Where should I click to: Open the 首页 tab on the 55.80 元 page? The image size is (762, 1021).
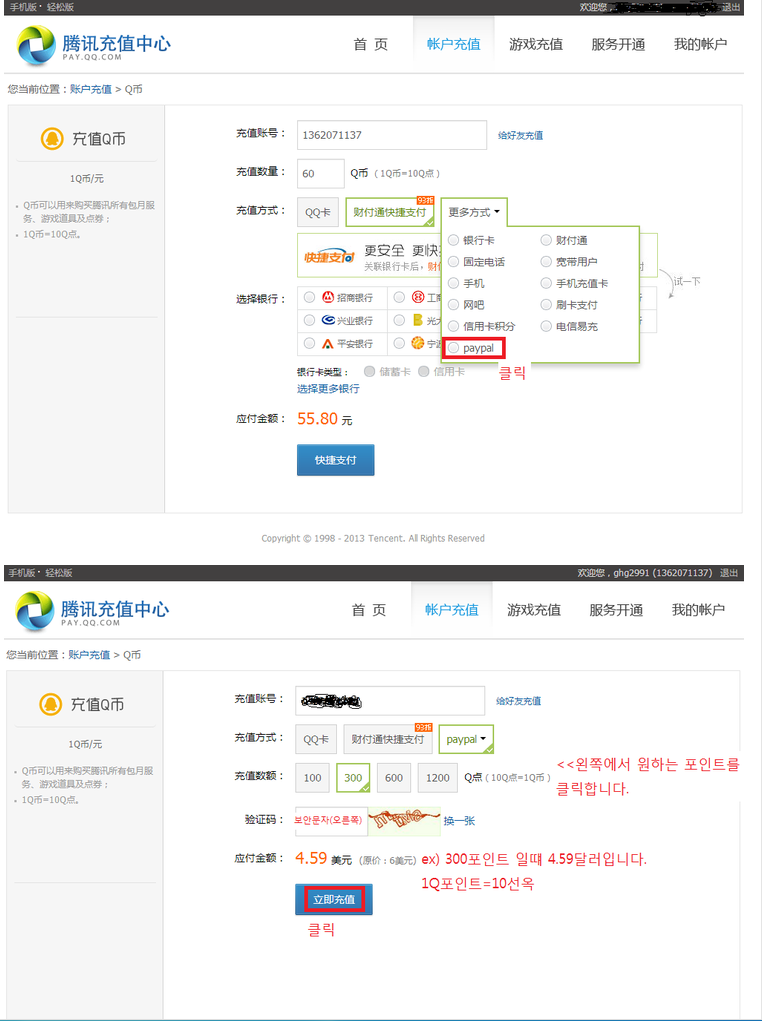pos(371,44)
